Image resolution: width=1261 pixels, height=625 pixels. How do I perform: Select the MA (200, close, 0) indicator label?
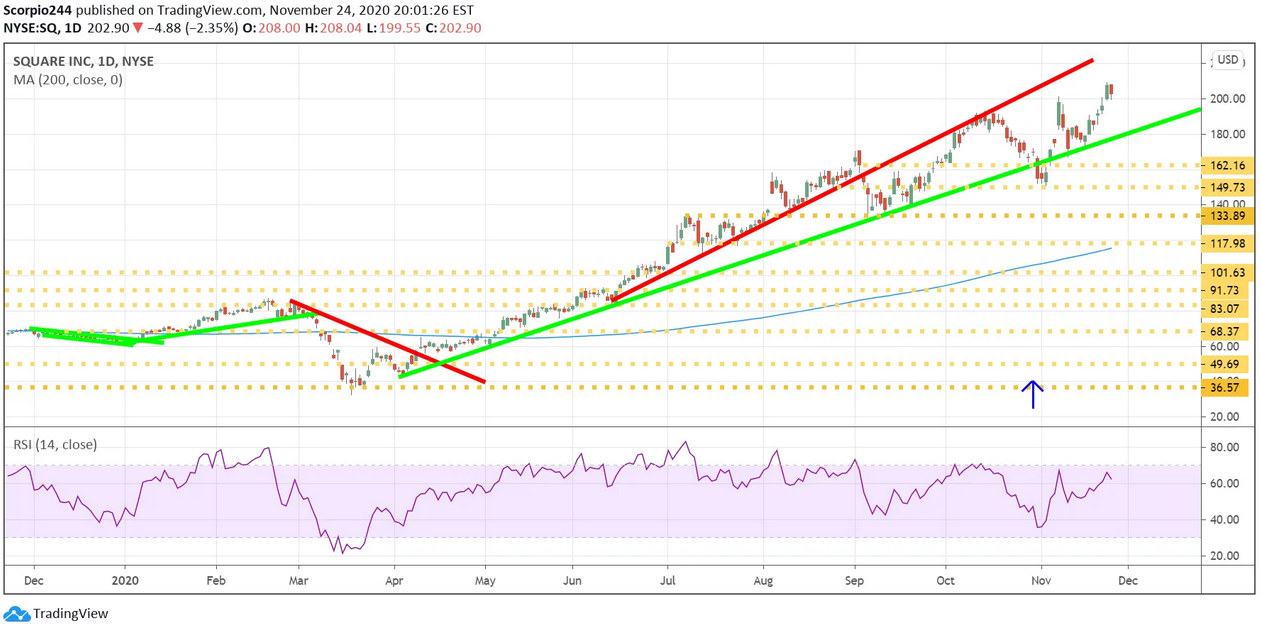[68, 80]
